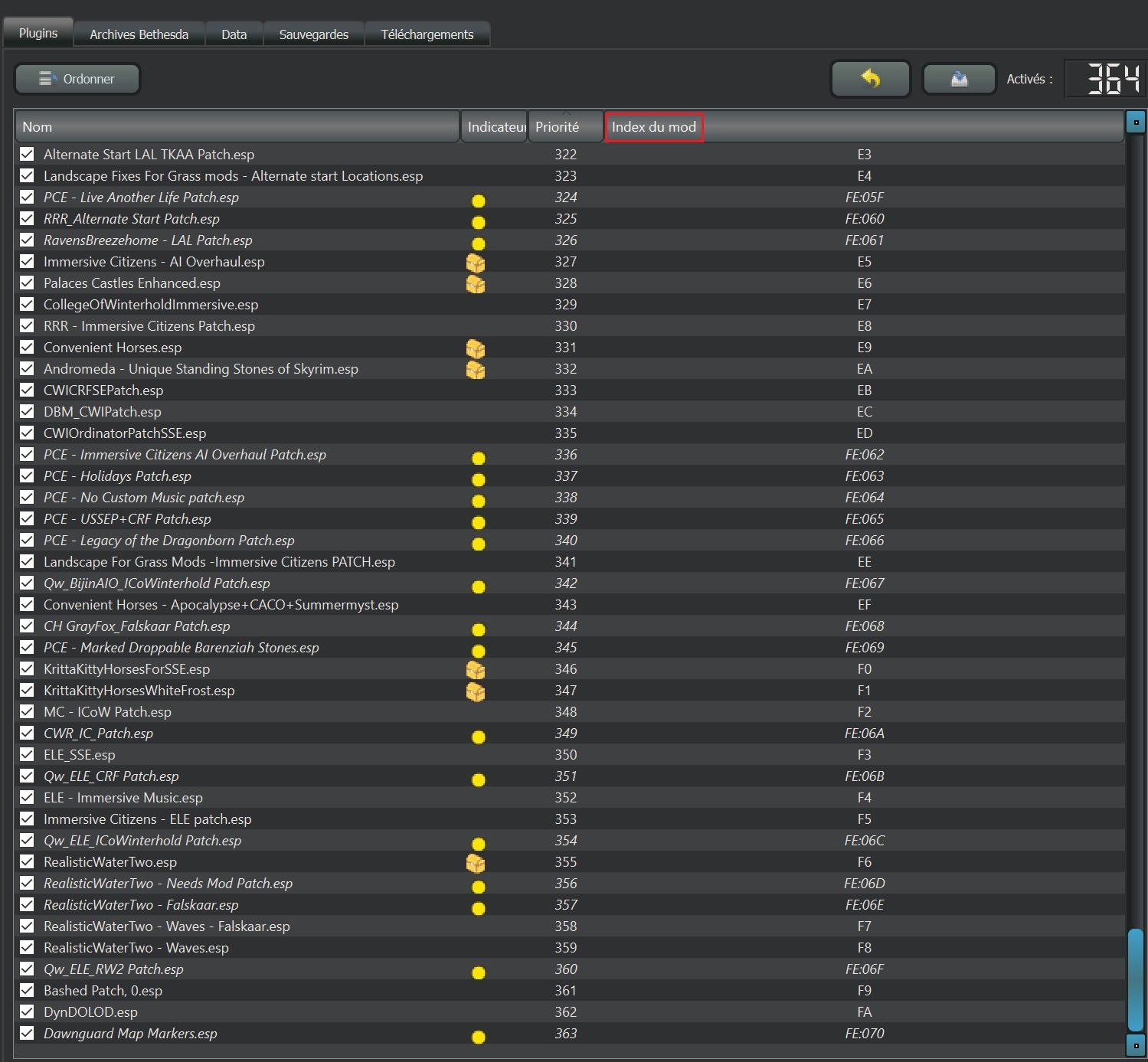Uncheck Bashed Patch, 0.esp

pos(27,990)
